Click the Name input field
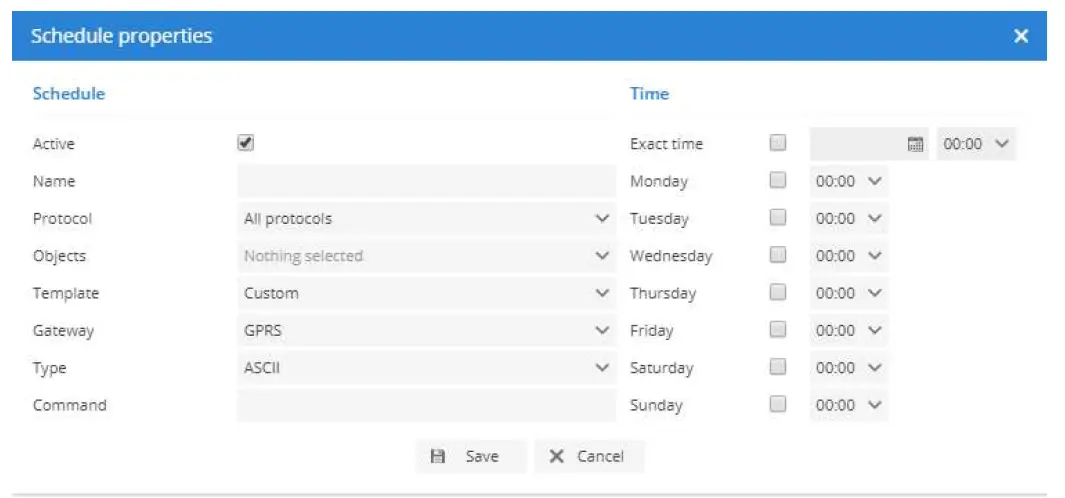This screenshot has height=498, width=1065. tap(426, 181)
